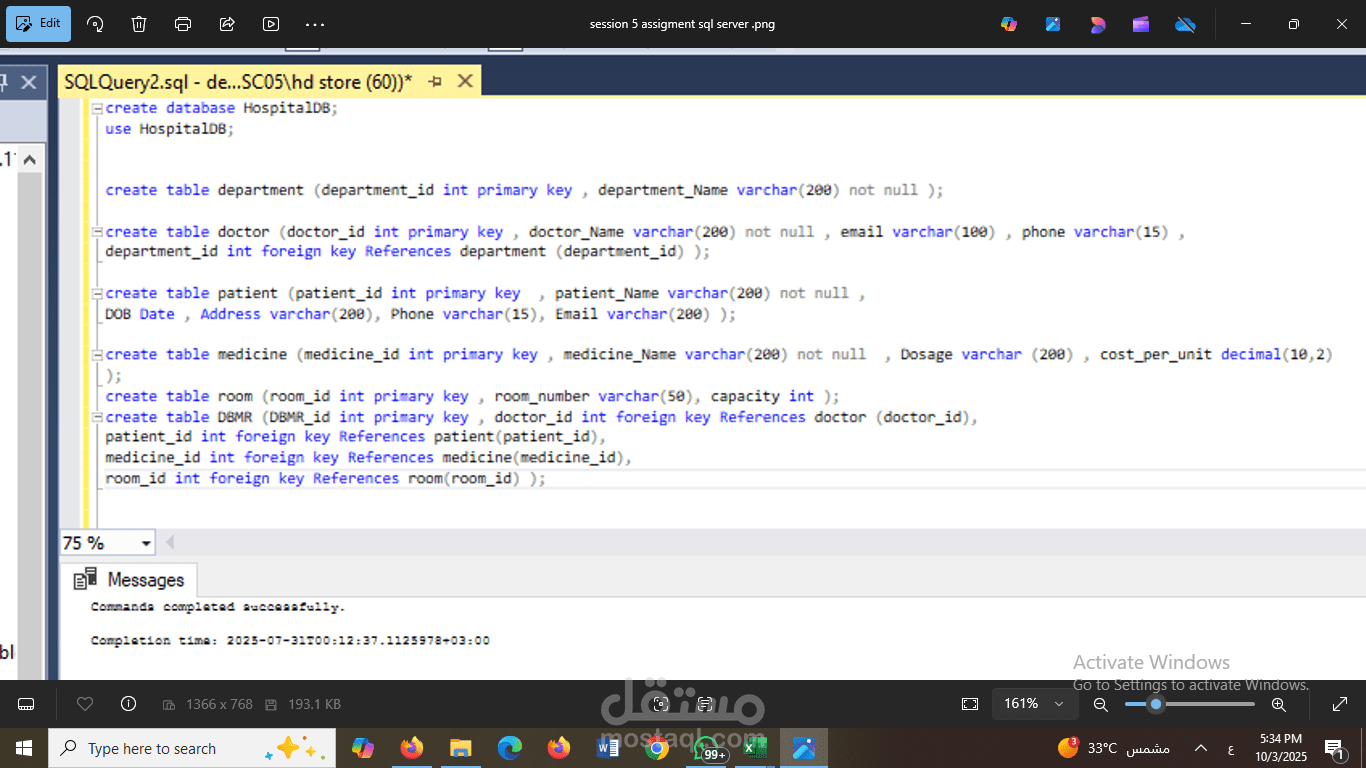Click the 1366 x 768 dimensions label
The image size is (1366, 768).
pos(219,704)
